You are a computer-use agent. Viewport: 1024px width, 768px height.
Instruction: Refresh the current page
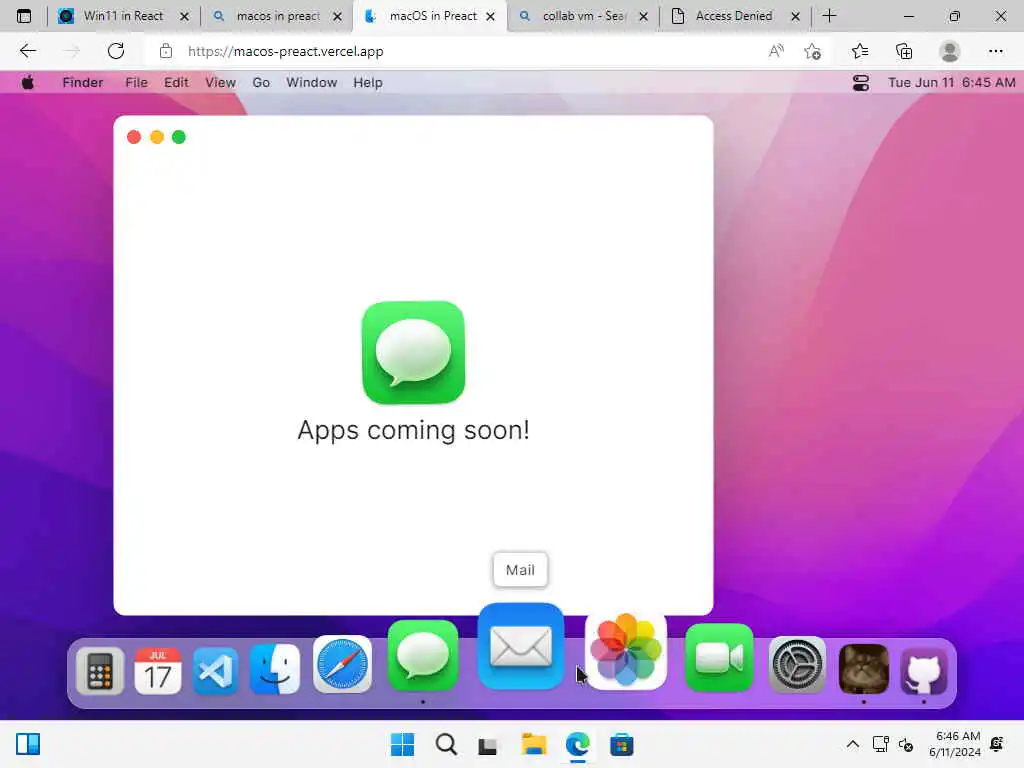tap(116, 51)
